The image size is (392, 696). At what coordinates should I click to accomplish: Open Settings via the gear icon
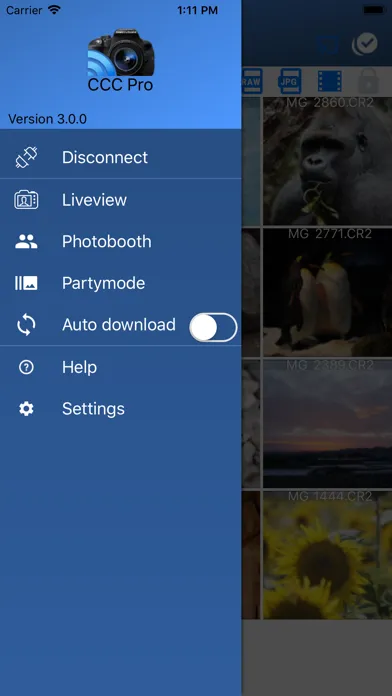tap(26, 409)
